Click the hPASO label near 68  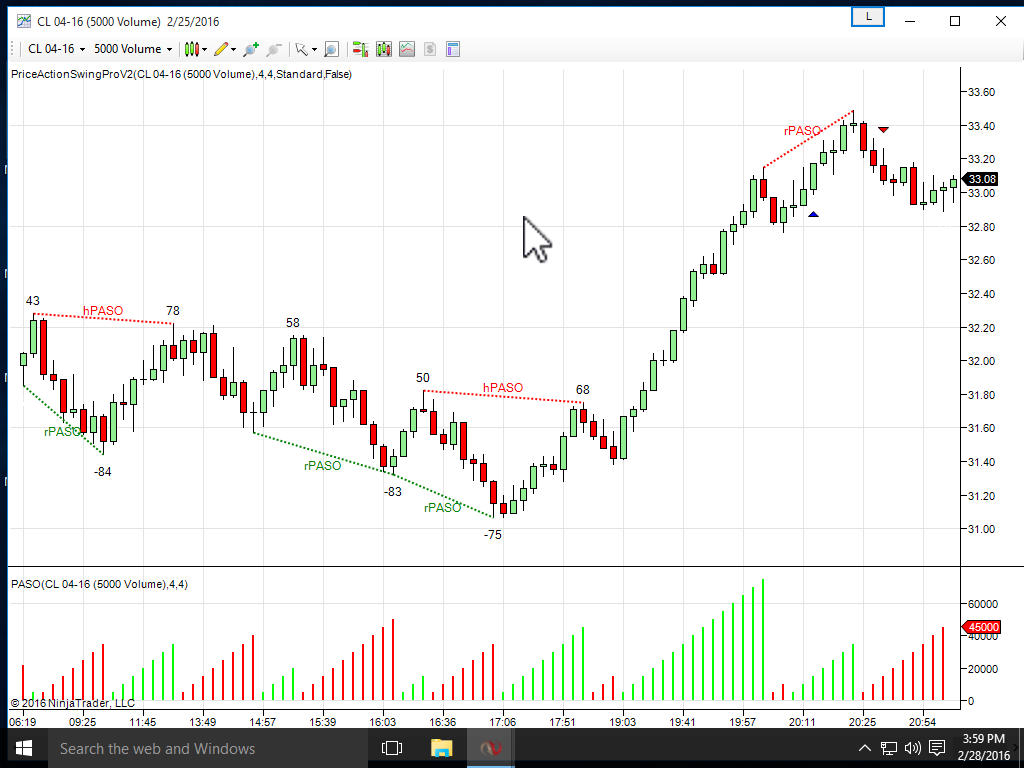click(503, 388)
